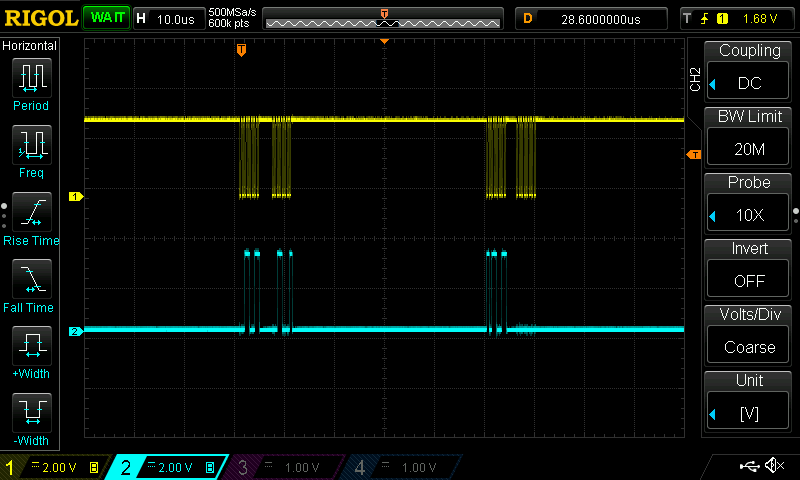Toggle the Invert OFF setting
The height and width of the screenshot is (480, 800).
click(747, 281)
